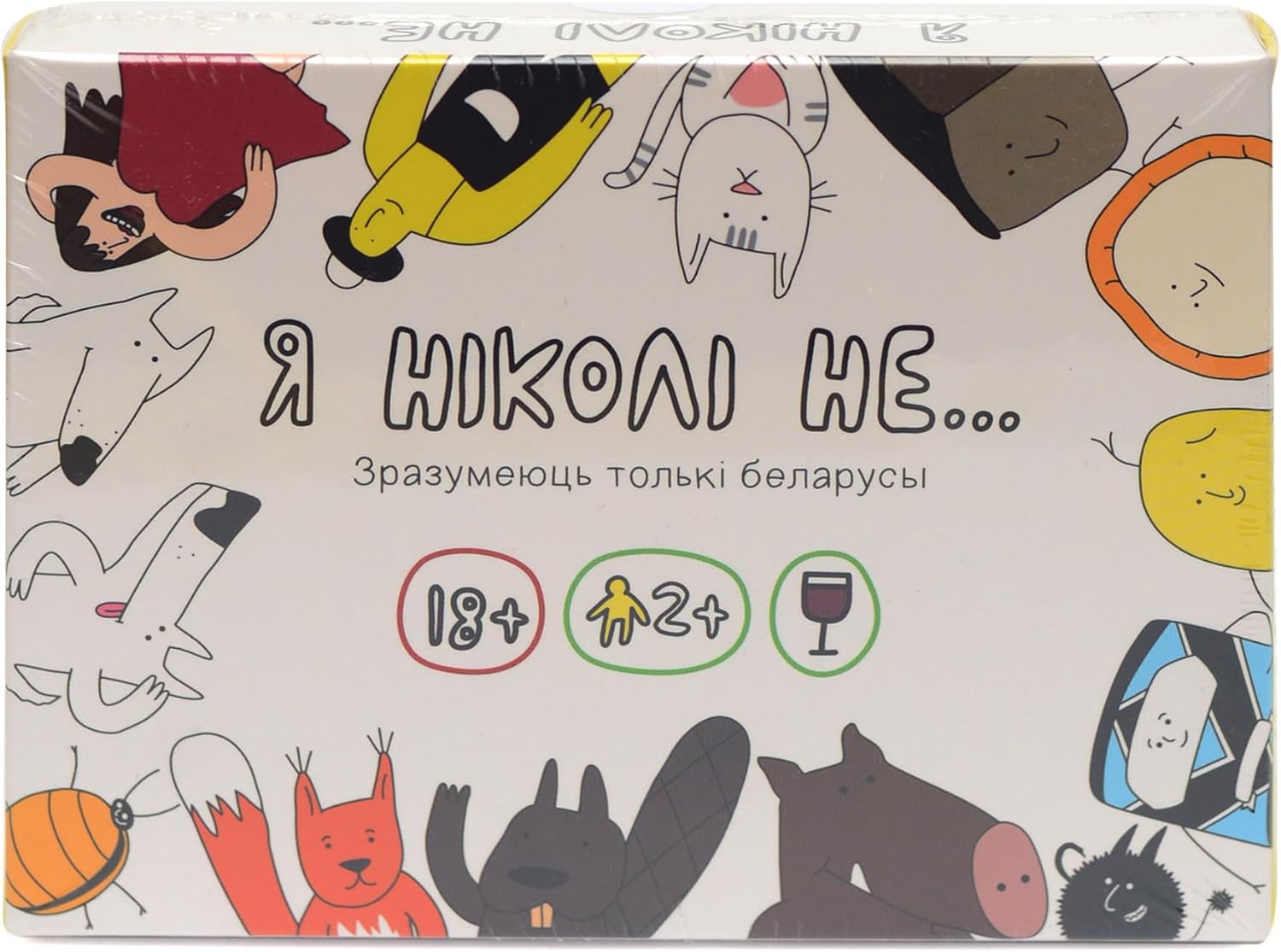Click the green 2+ players badge
Image resolution: width=1281 pixels, height=952 pixels.
[656, 610]
